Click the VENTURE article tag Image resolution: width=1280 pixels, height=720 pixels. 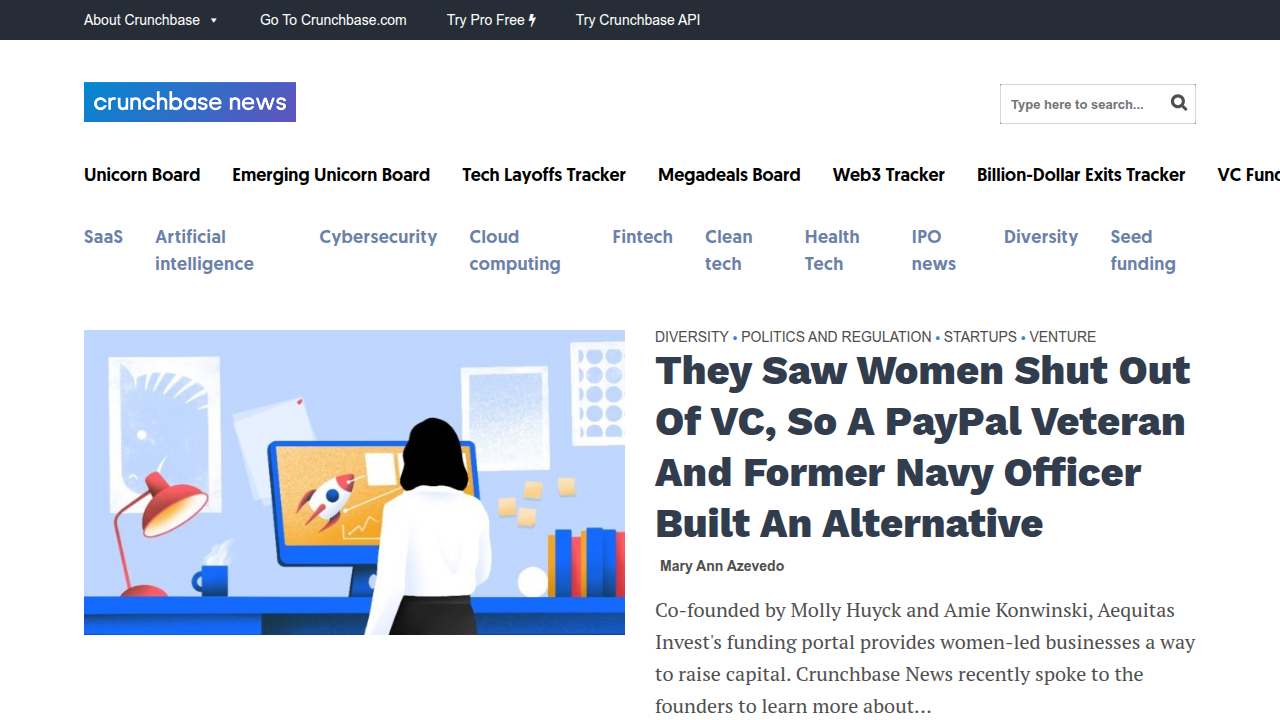click(1062, 337)
